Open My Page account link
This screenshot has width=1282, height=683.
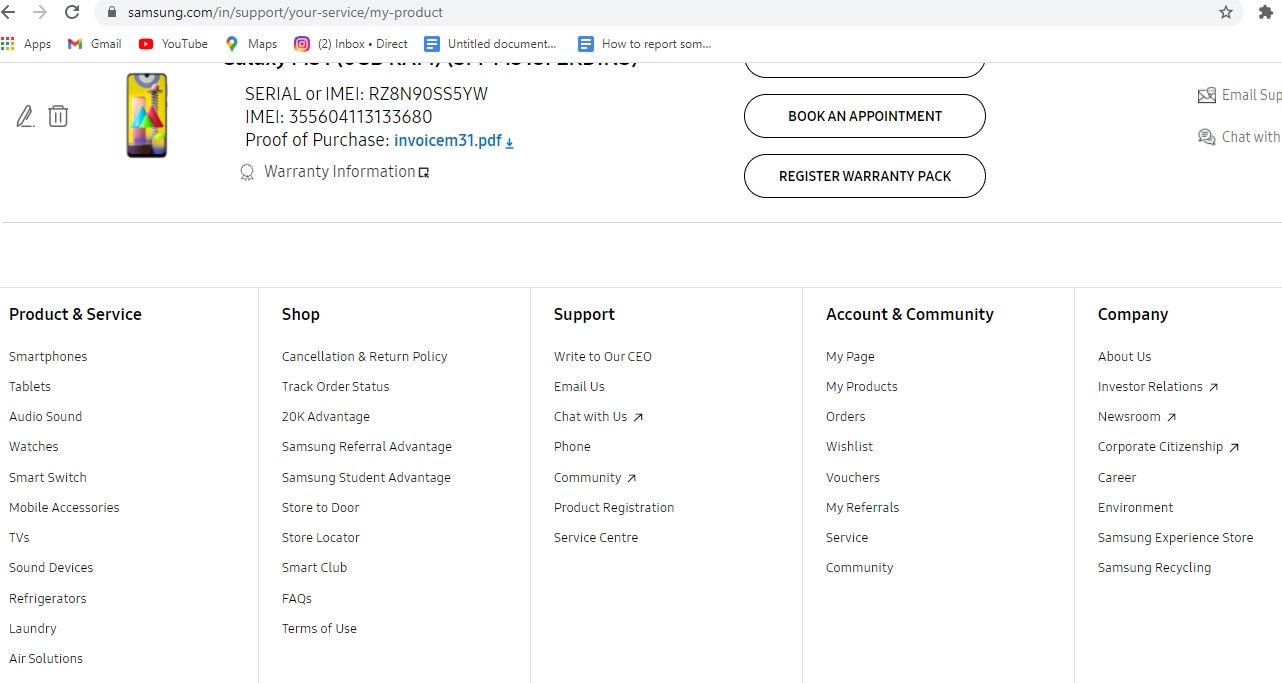[x=850, y=357]
